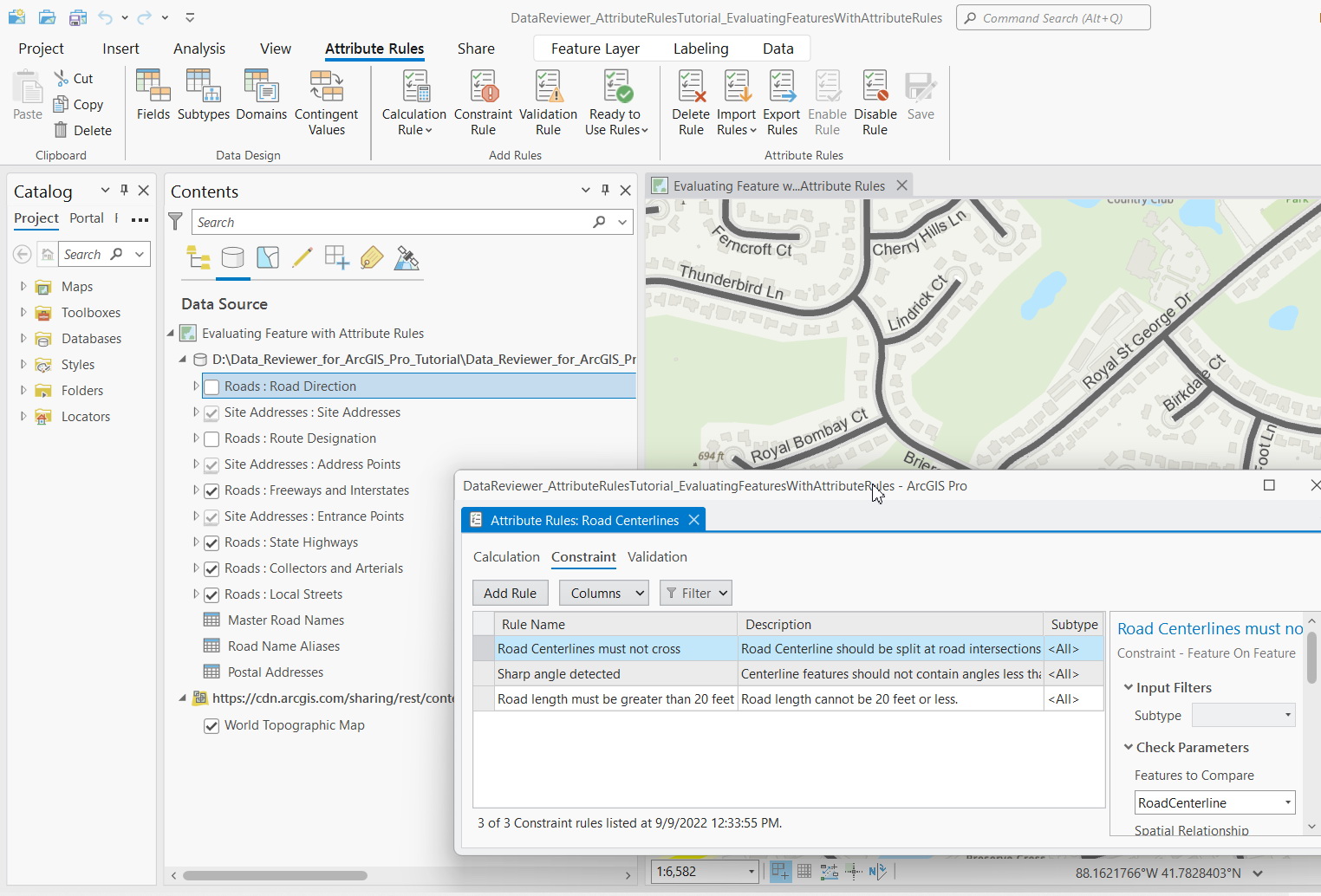Switch to the Validation rules tab
The height and width of the screenshot is (896, 1321).
point(657,557)
